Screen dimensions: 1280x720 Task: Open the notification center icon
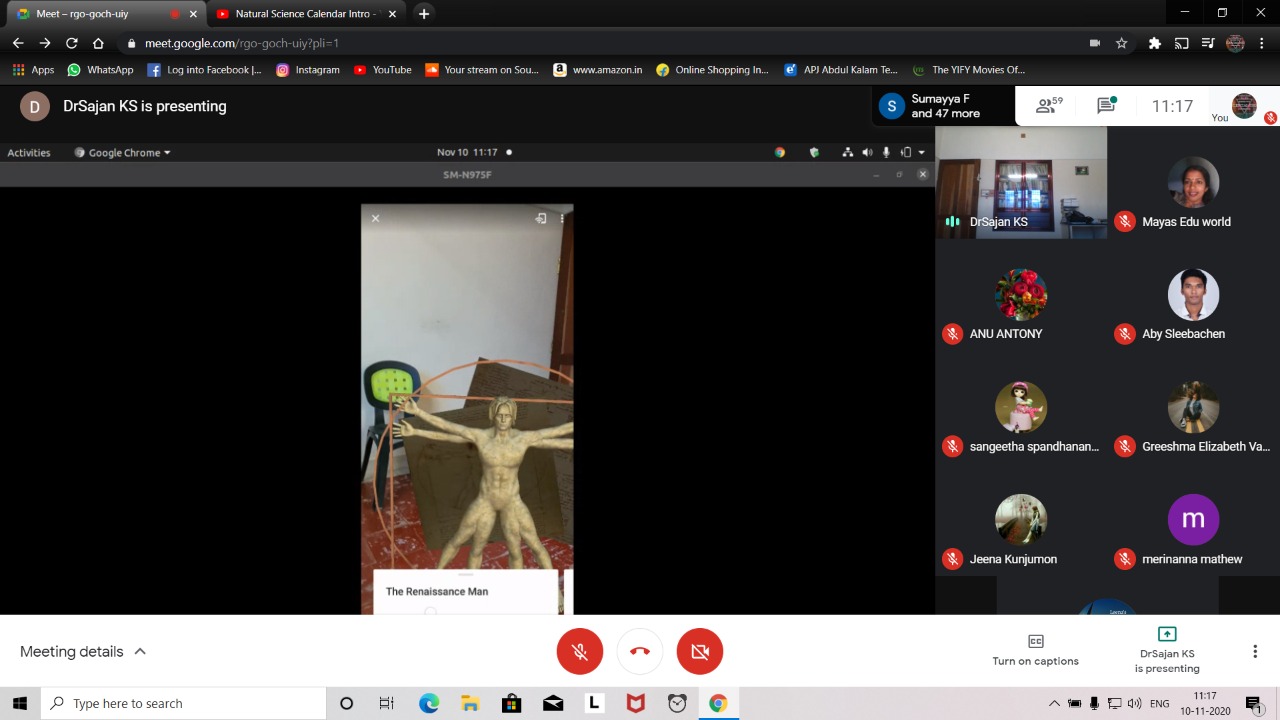1254,704
